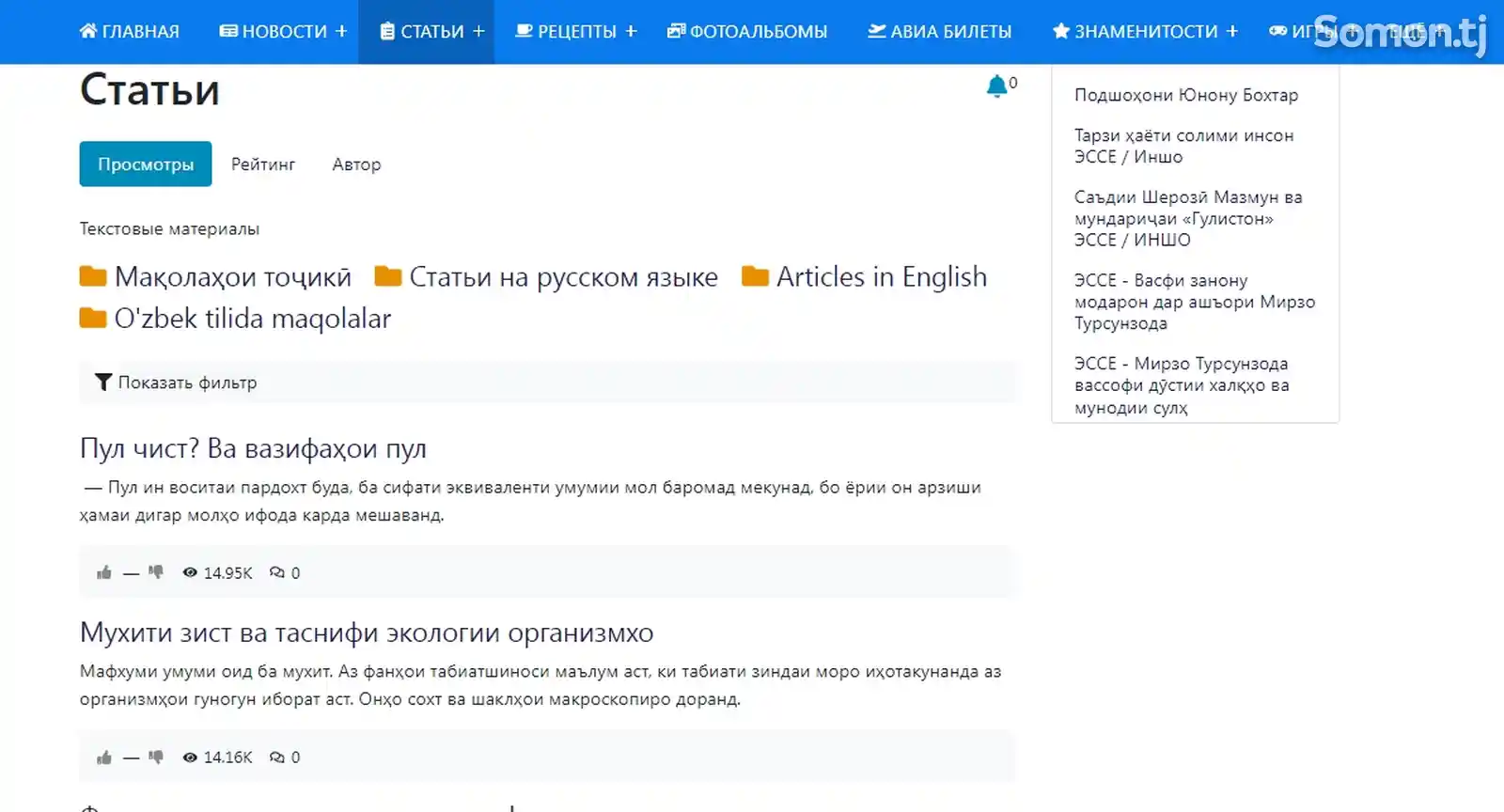Expand the Показать фильтр panel
Screen dimensions: 1504x812
click(547, 383)
